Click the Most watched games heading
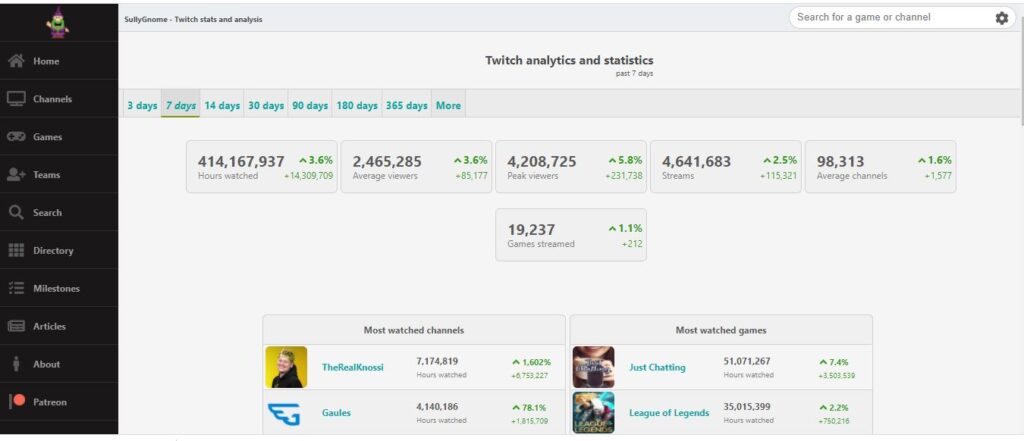Viewport: 1024px width, 441px height. [x=721, y=330]
